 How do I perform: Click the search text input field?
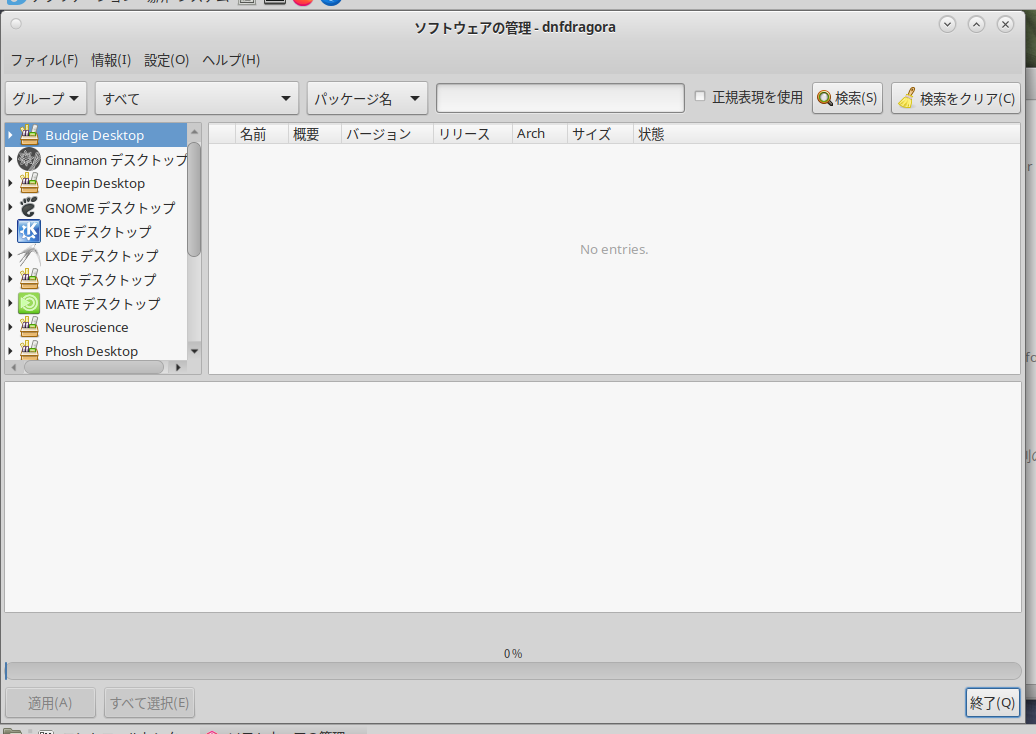(x=560, y=98)
